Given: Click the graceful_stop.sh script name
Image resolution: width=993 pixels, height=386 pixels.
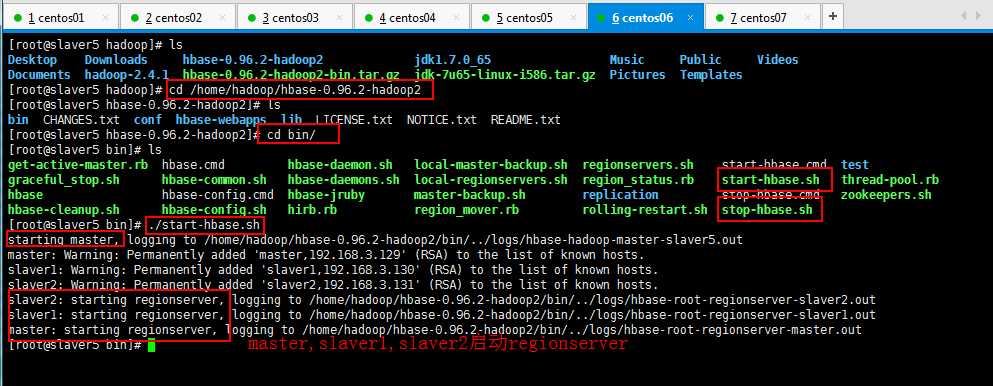Looking at the screenshot, I should click(x=63, y=180).
